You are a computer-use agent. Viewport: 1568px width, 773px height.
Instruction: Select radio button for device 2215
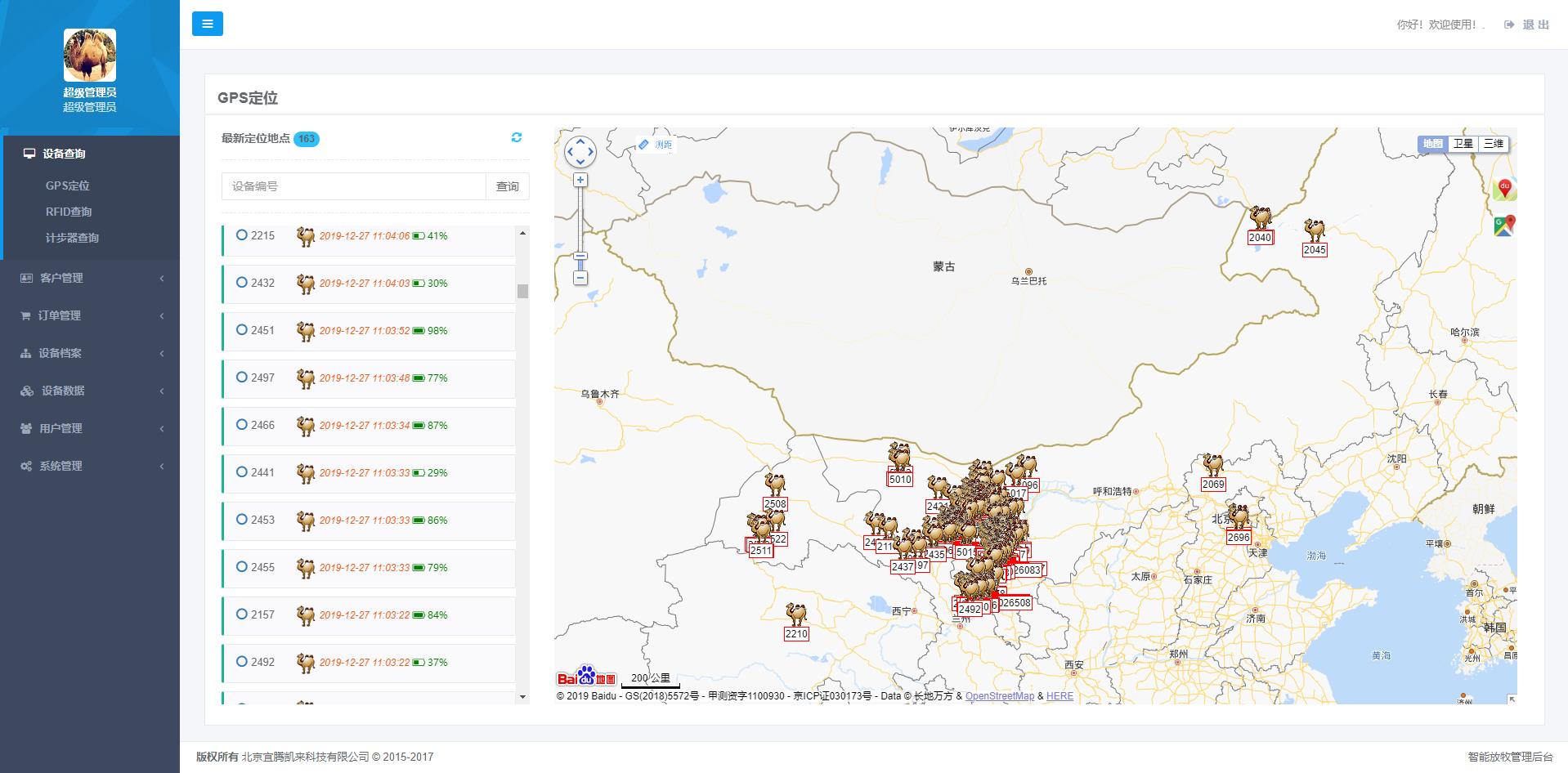coord(242,235)
